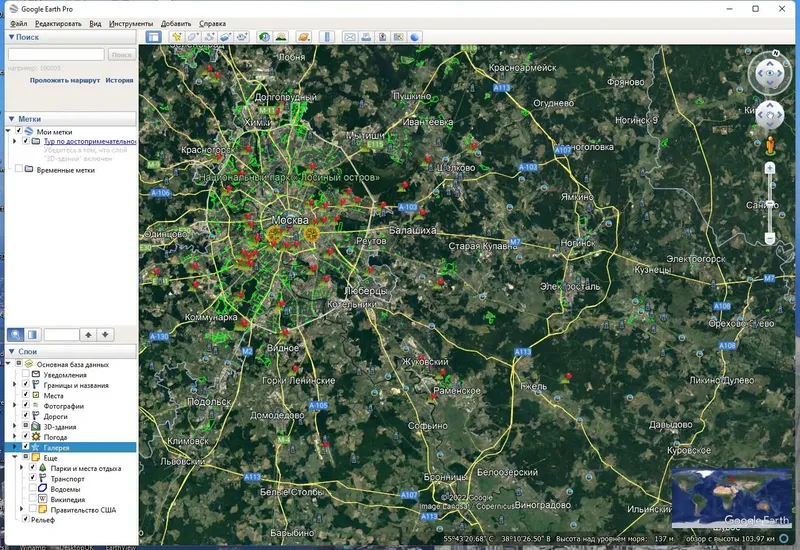
Task: Toggle the Рельеф layer checkbox
Action: [26, 519]
